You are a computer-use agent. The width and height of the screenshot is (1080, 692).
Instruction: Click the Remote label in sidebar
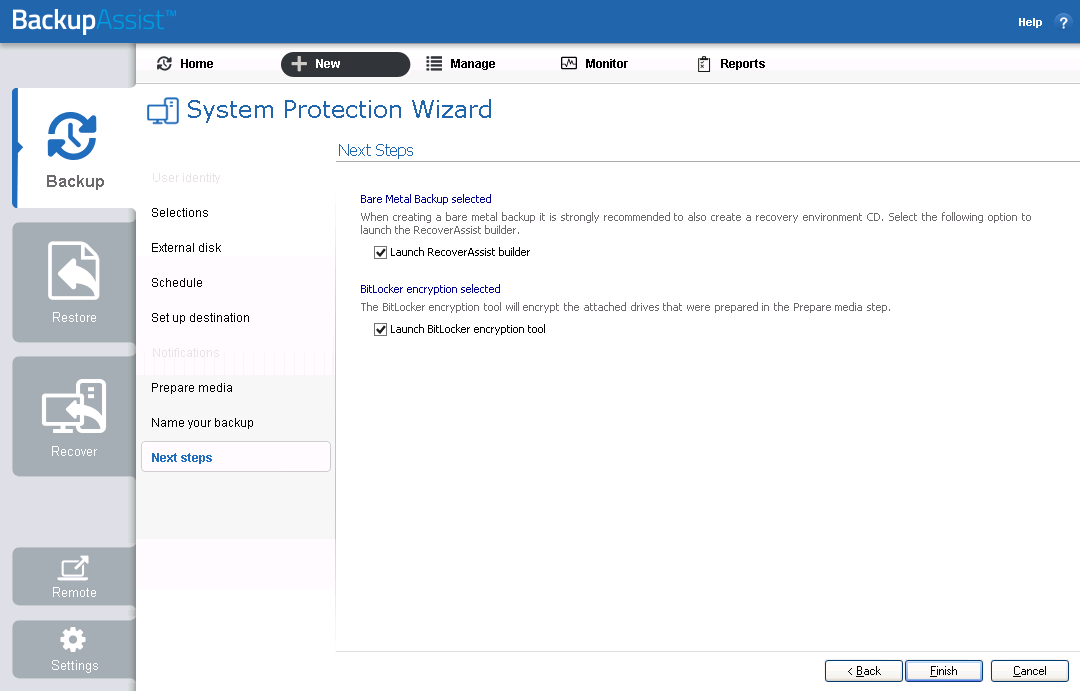point(74,593)
